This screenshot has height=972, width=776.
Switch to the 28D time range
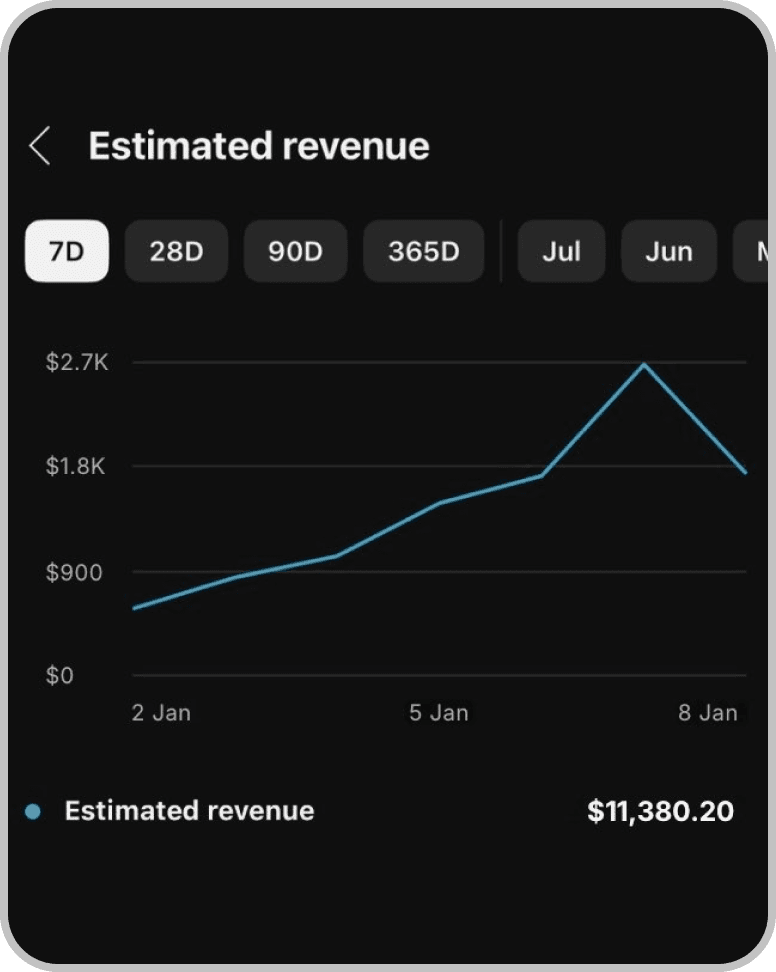point(176,251)
